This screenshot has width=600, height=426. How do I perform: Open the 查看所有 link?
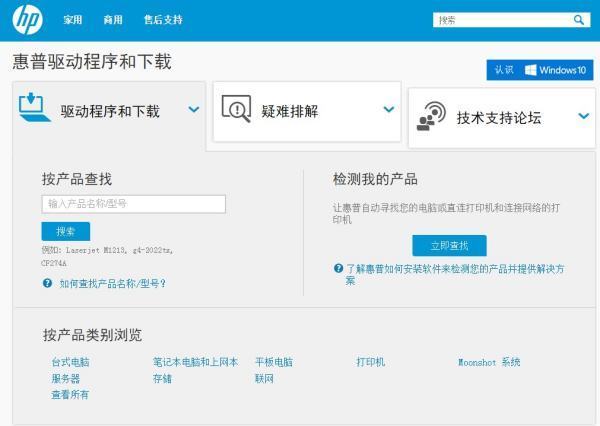[70, 394]
